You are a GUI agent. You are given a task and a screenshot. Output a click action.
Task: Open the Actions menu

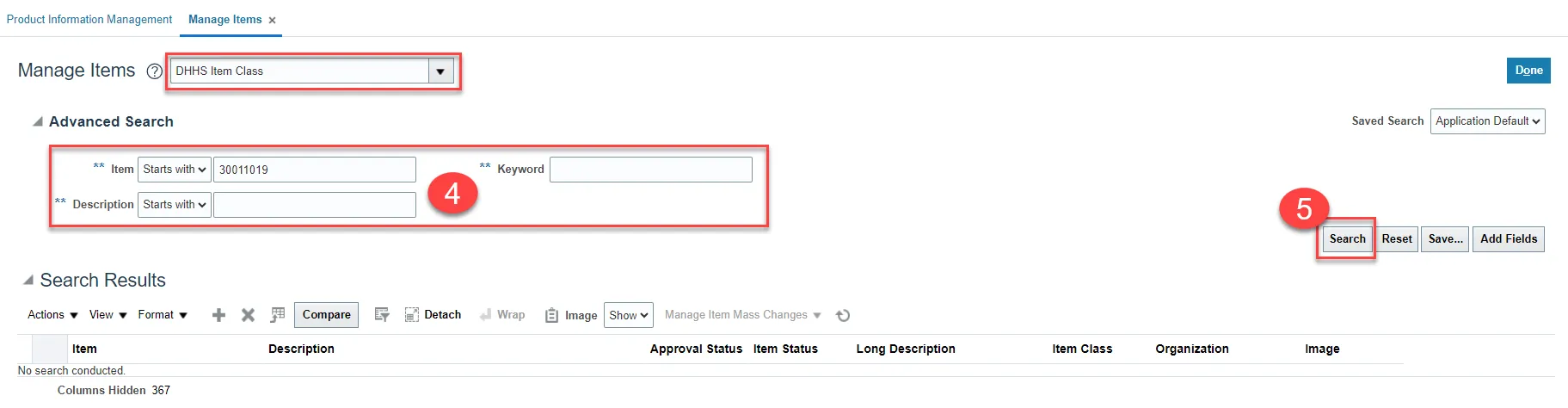tap(52, 315)
